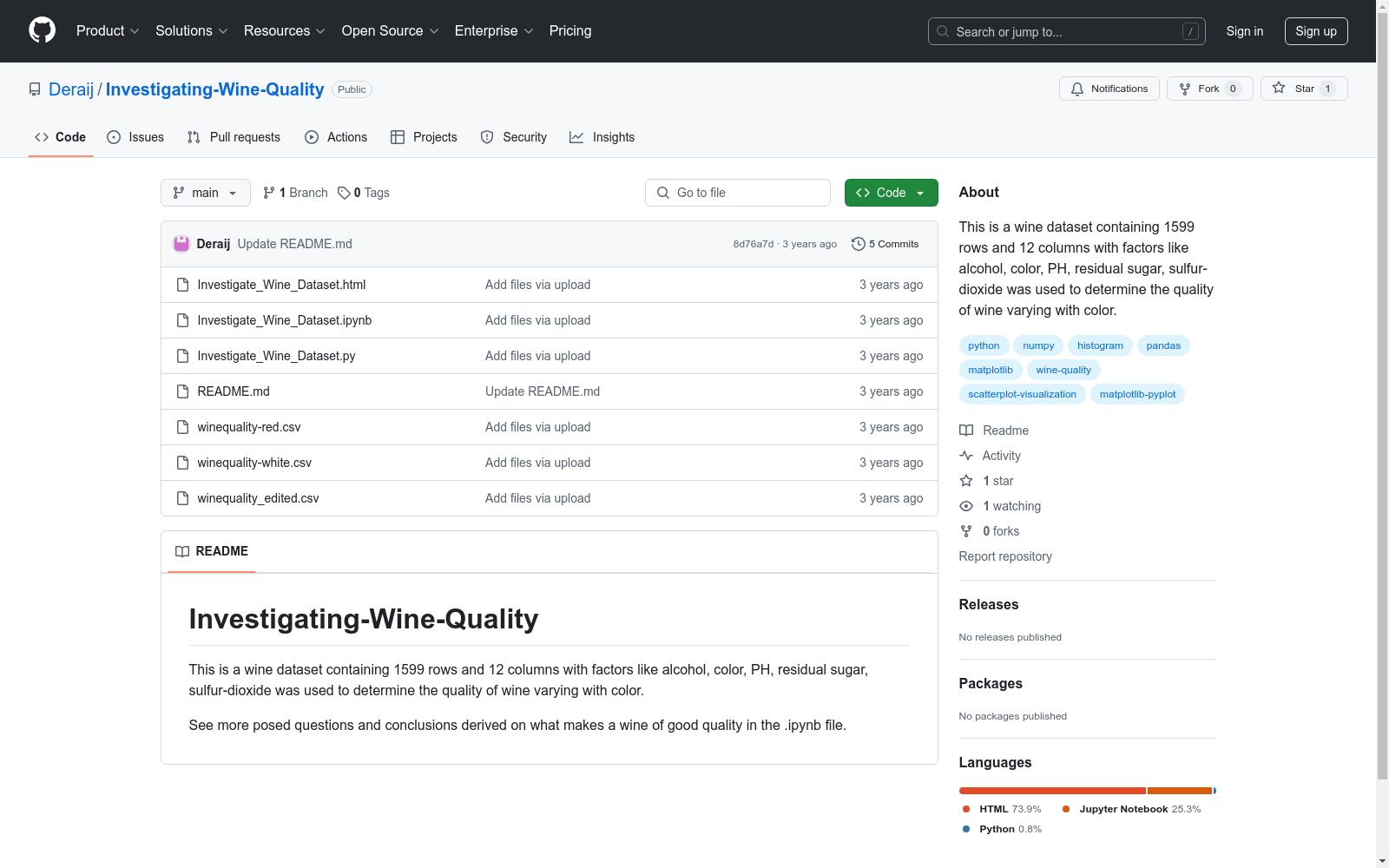Click the search magnifier icon in header

tap(943, 31)
